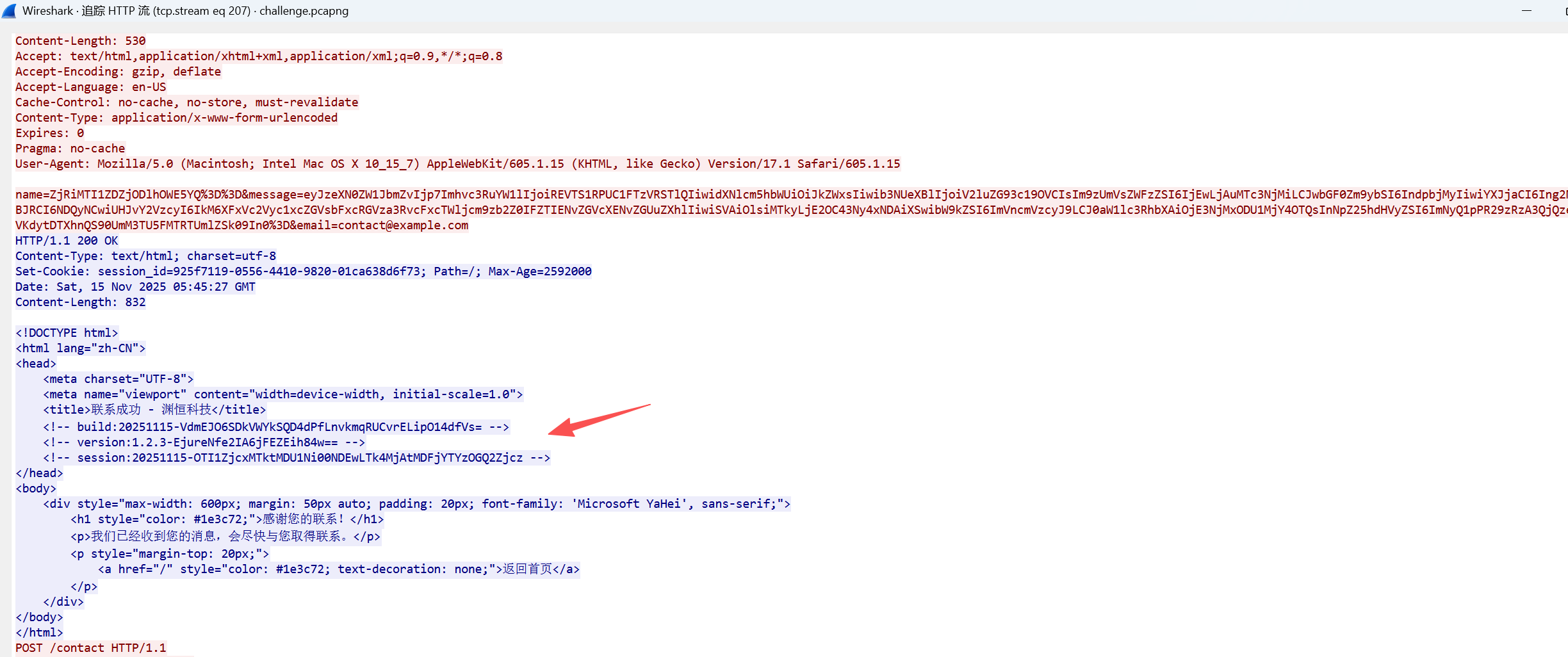
Task: Click the POST /contact HTTP/1.1 request line
Action: [x=90, y=648]
